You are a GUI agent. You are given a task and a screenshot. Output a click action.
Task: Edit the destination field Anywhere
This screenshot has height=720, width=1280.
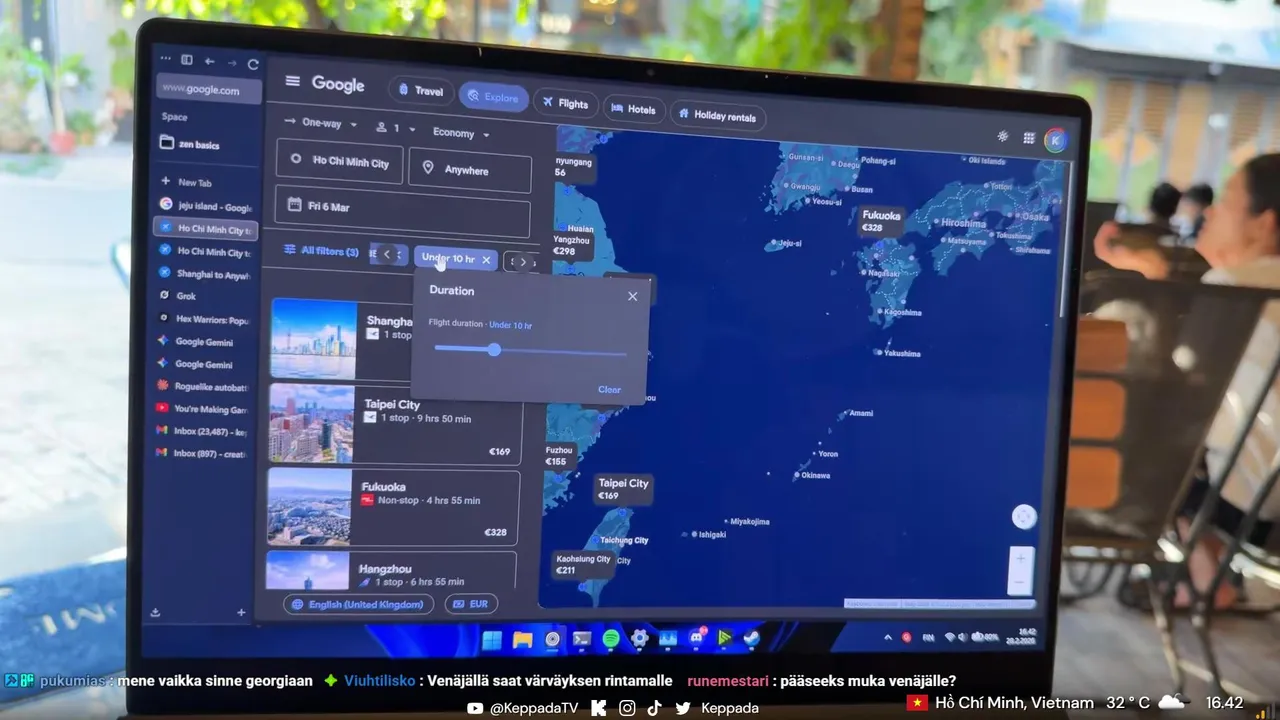(x=470, y=170)
